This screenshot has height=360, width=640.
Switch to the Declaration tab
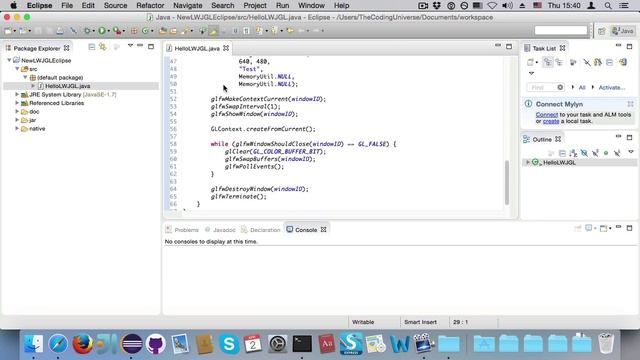click(x=261, y=230)
